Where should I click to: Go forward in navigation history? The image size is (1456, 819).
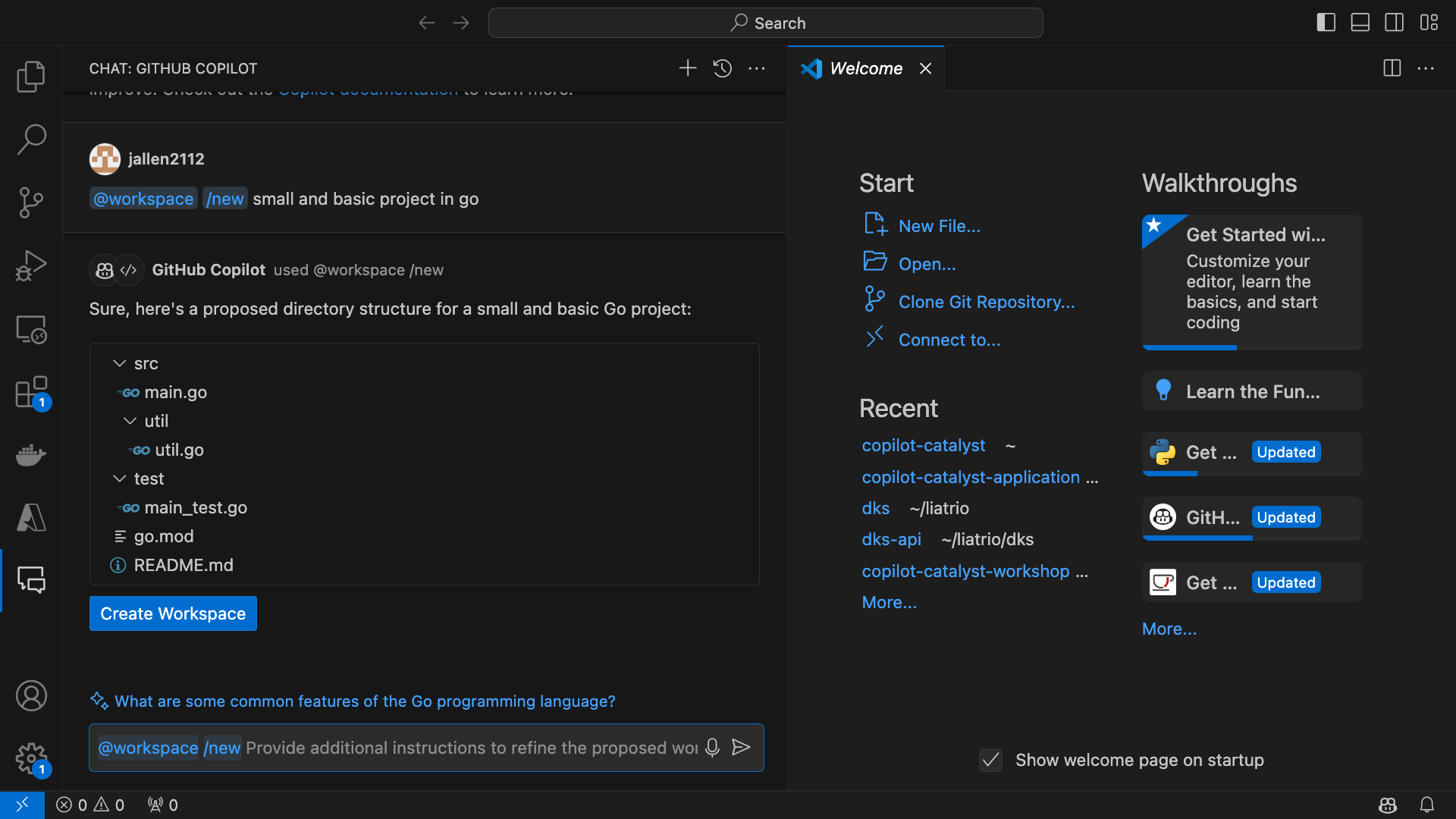(x=461, y=23)
